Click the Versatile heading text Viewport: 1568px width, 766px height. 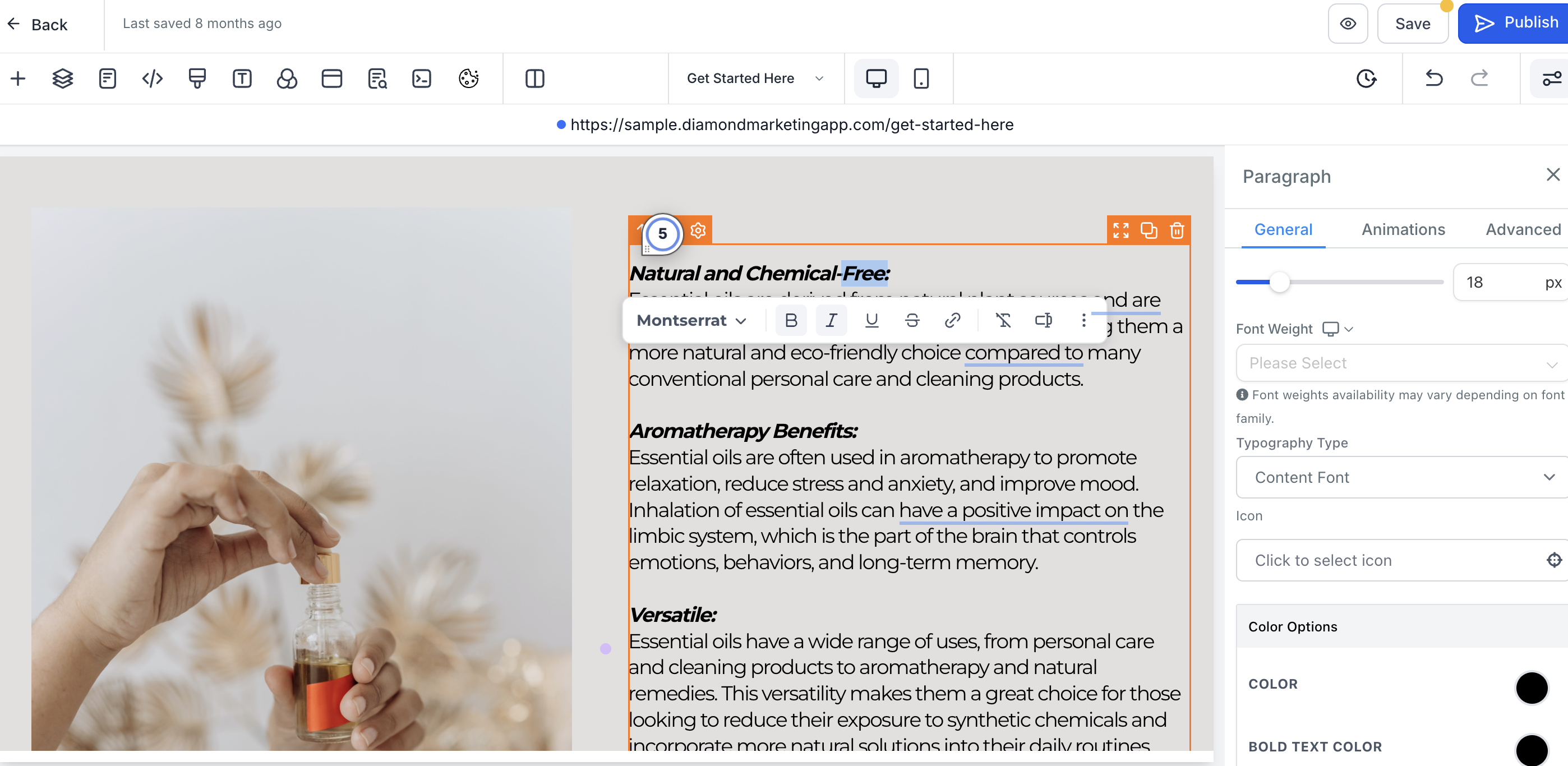click(672, 615)
